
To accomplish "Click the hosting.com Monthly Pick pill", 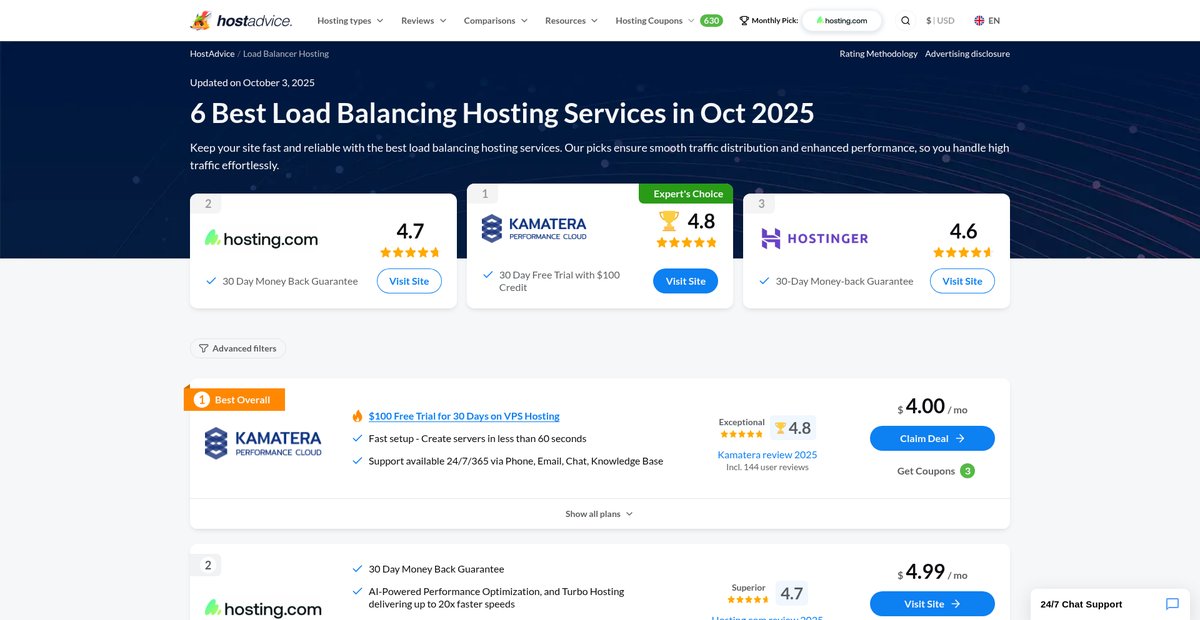I will click(x=842, y=20).
